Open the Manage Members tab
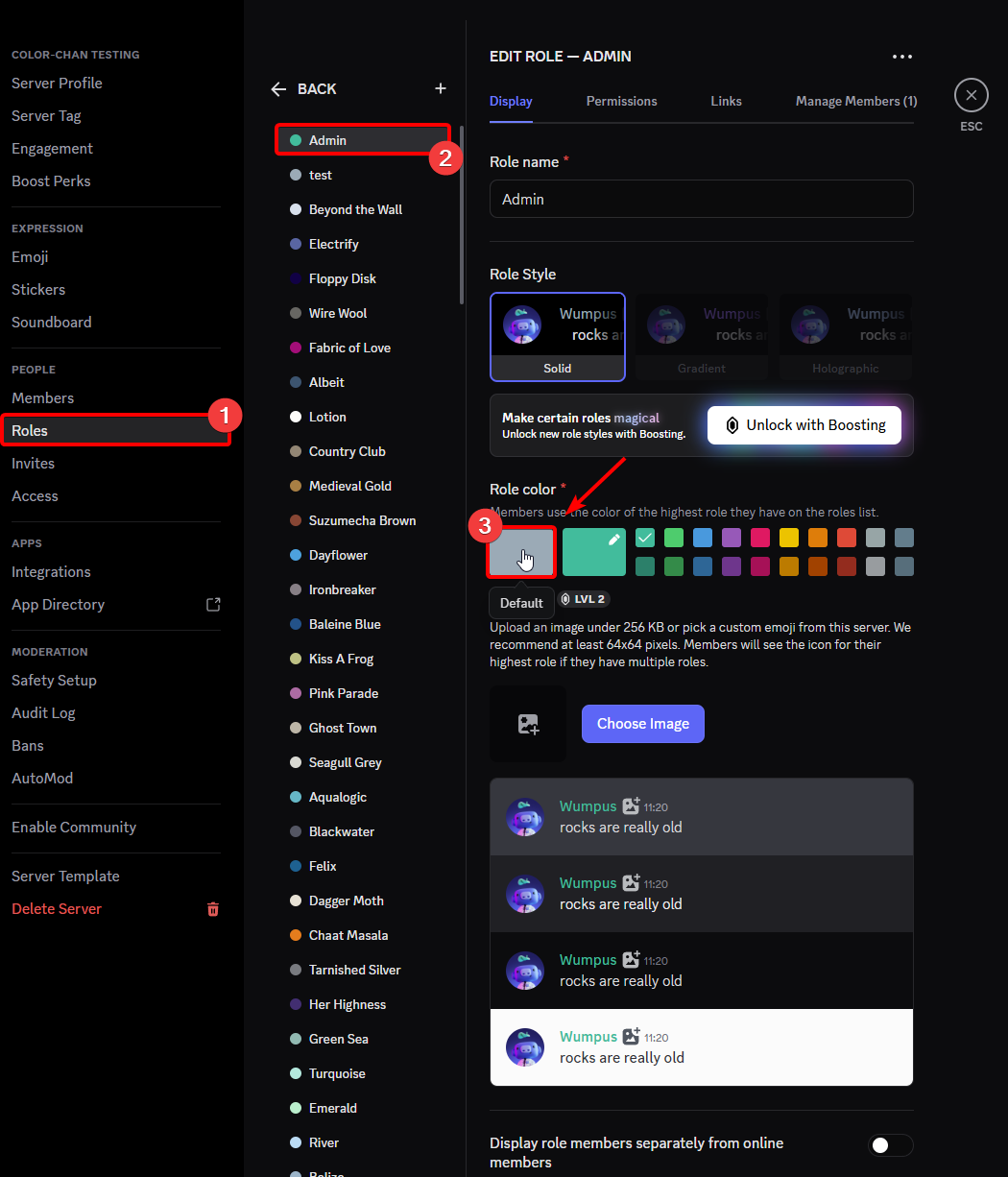 [855, 101]
